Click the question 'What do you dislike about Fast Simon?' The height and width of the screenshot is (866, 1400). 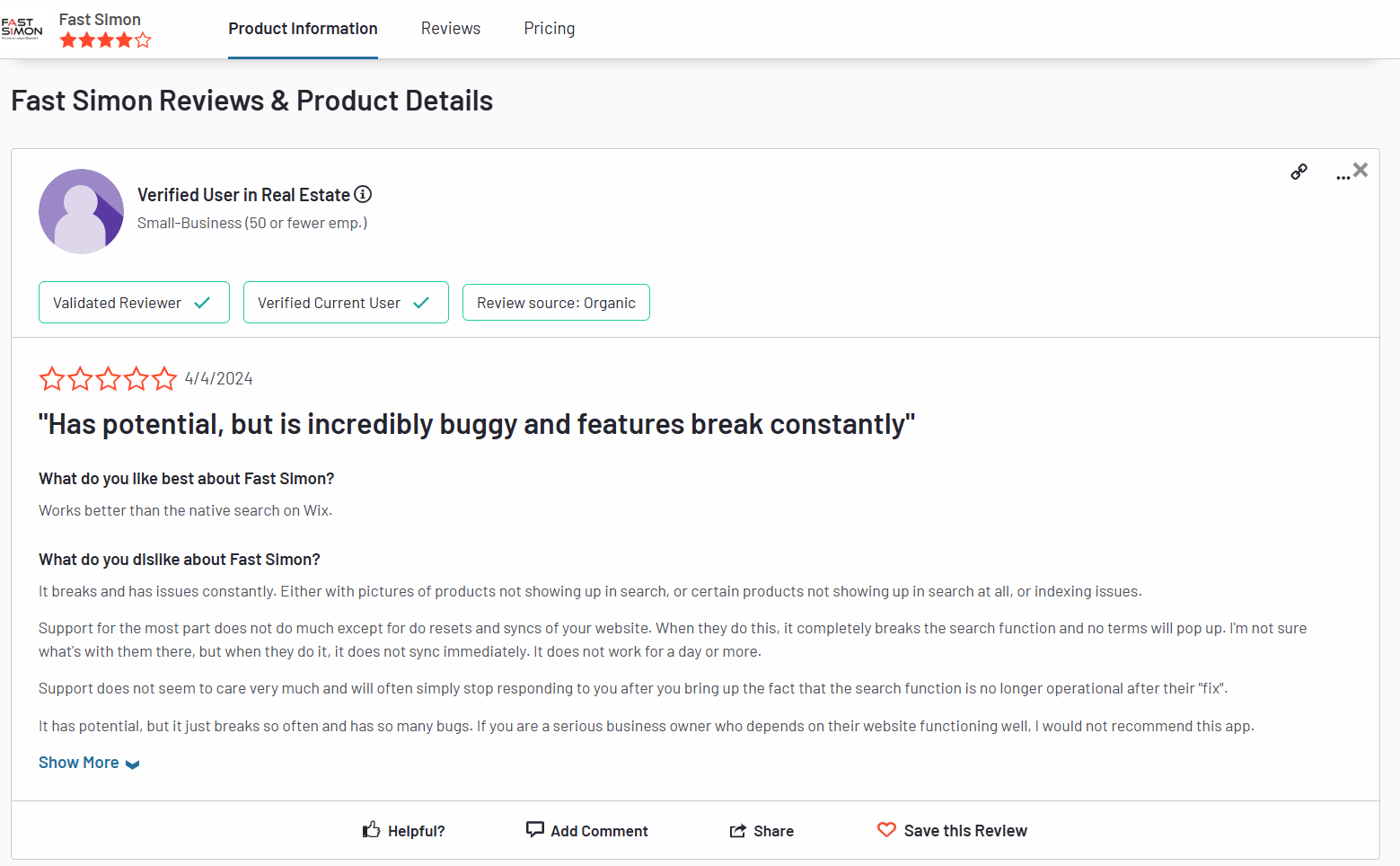(179, 560)
